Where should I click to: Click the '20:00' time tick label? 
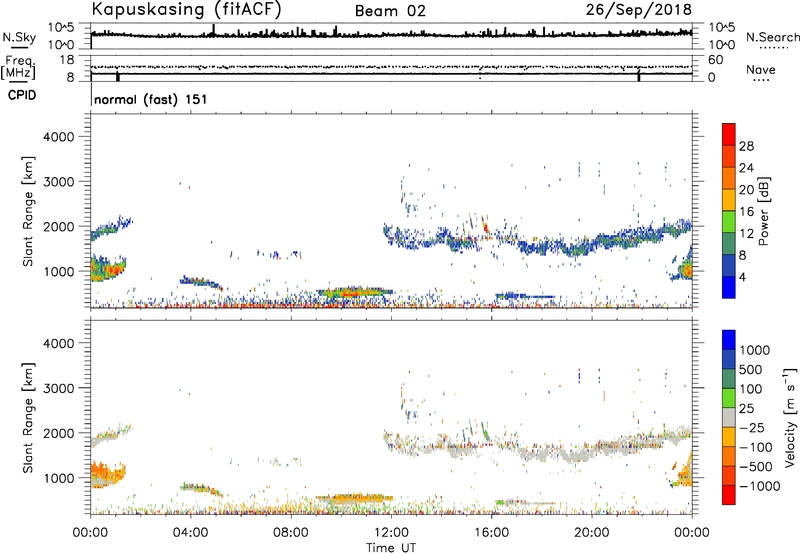592,533
